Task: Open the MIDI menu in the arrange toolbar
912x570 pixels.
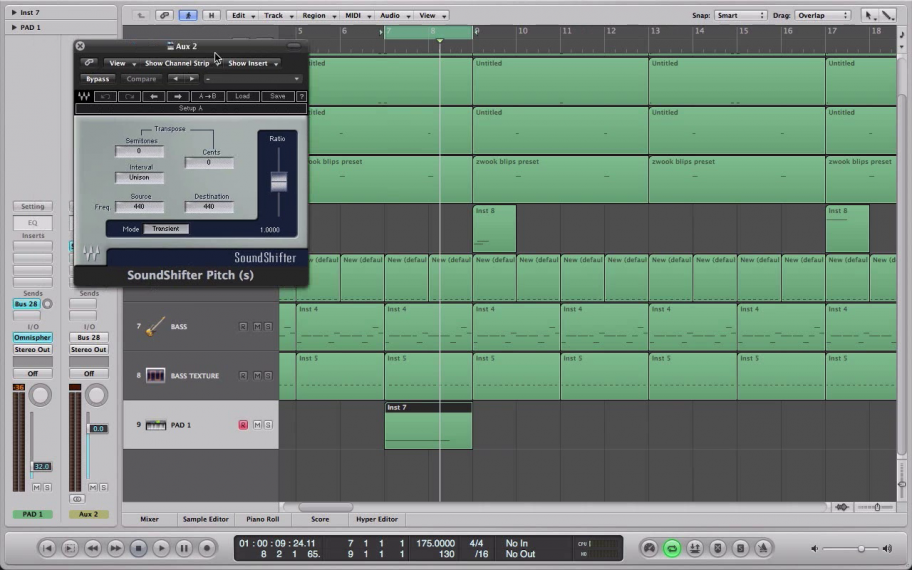Action: pyautogui.click(x=357, y=15)
